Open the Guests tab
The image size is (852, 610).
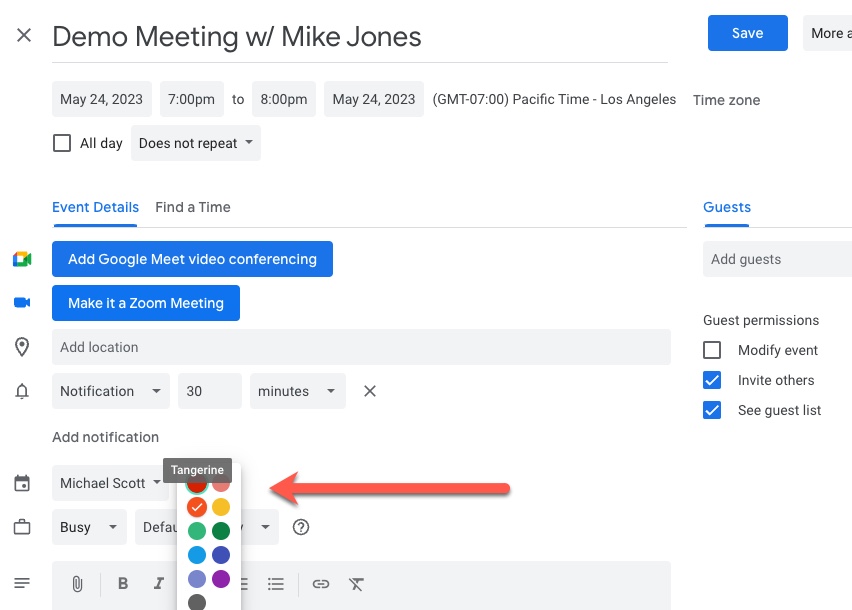726,207
